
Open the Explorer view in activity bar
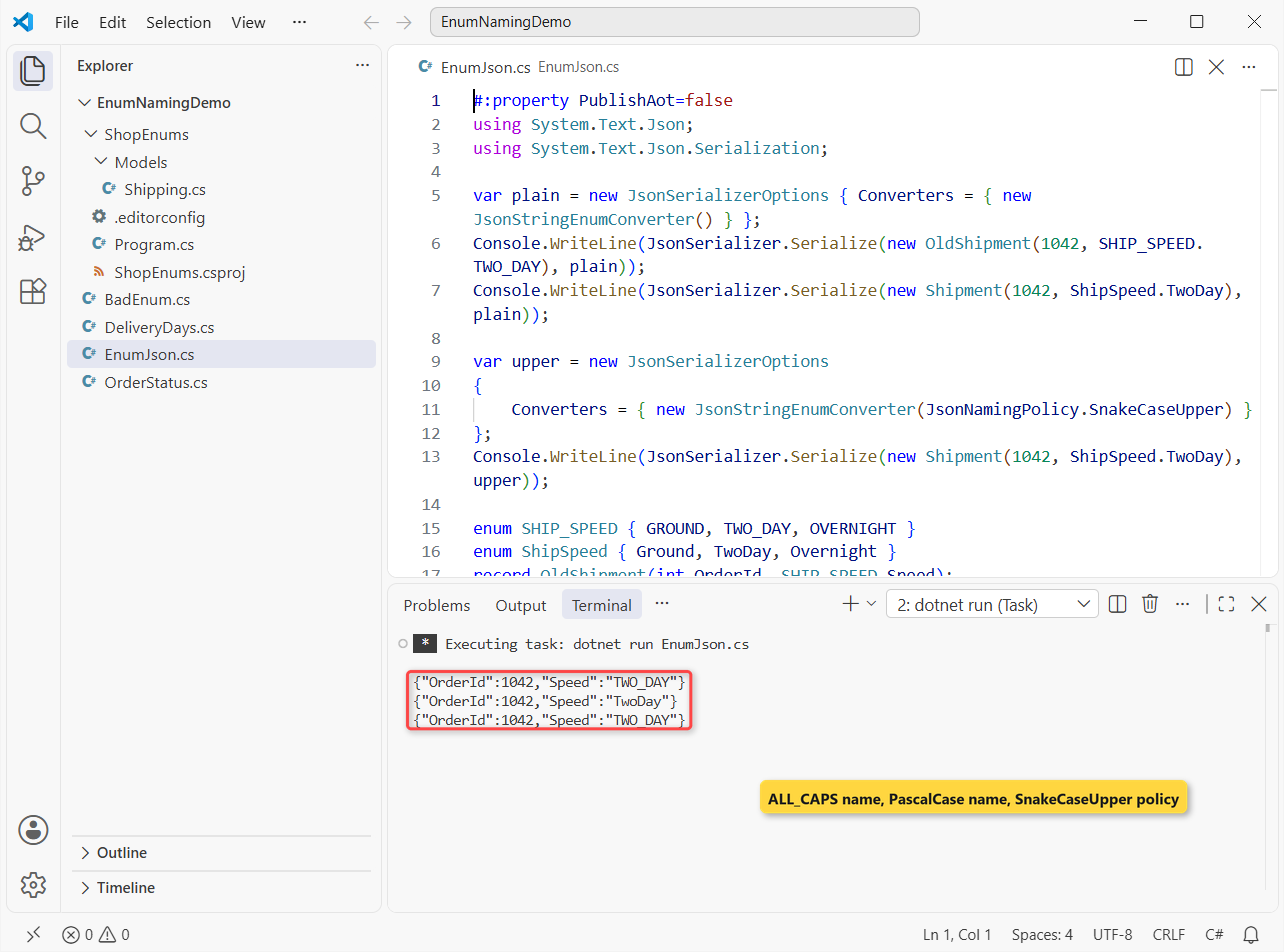(33, 71)
